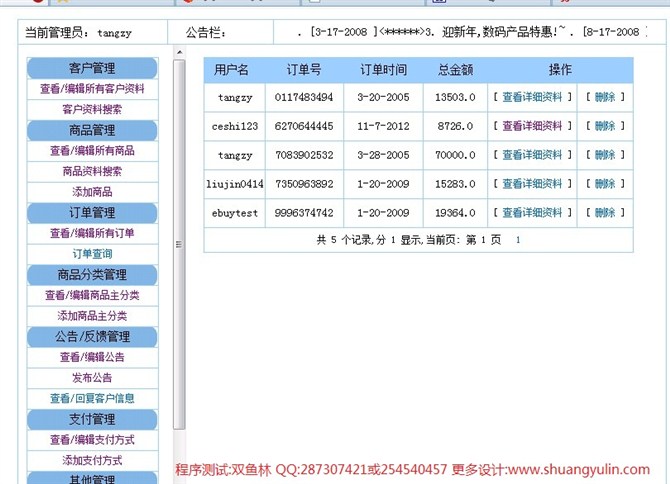Click the sidebar frame vertical scrollbar thumb
The image size is (670, 484).
tap(179, 244)
